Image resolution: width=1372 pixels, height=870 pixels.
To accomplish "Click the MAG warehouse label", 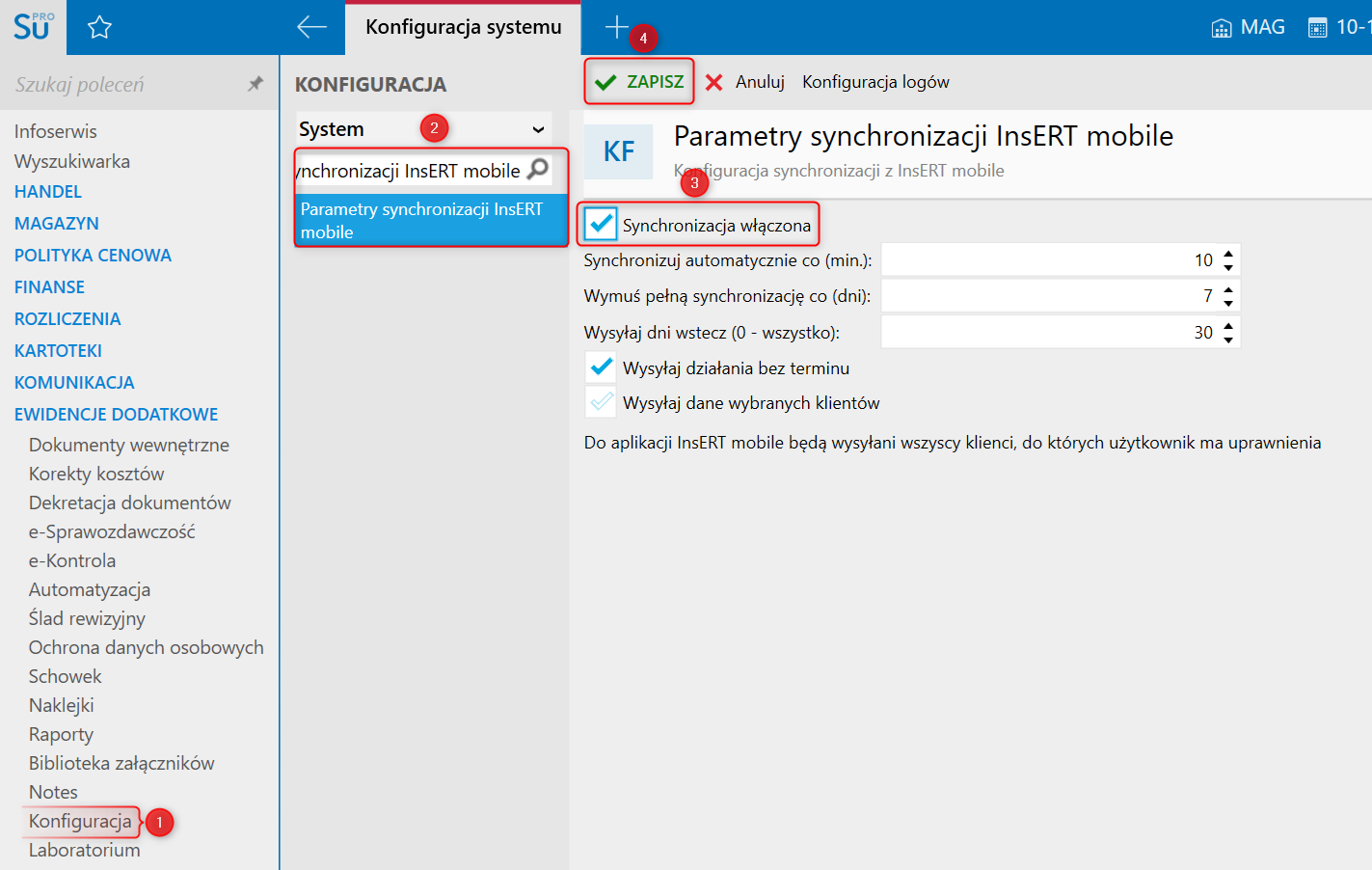I will tap(1262, 27).
